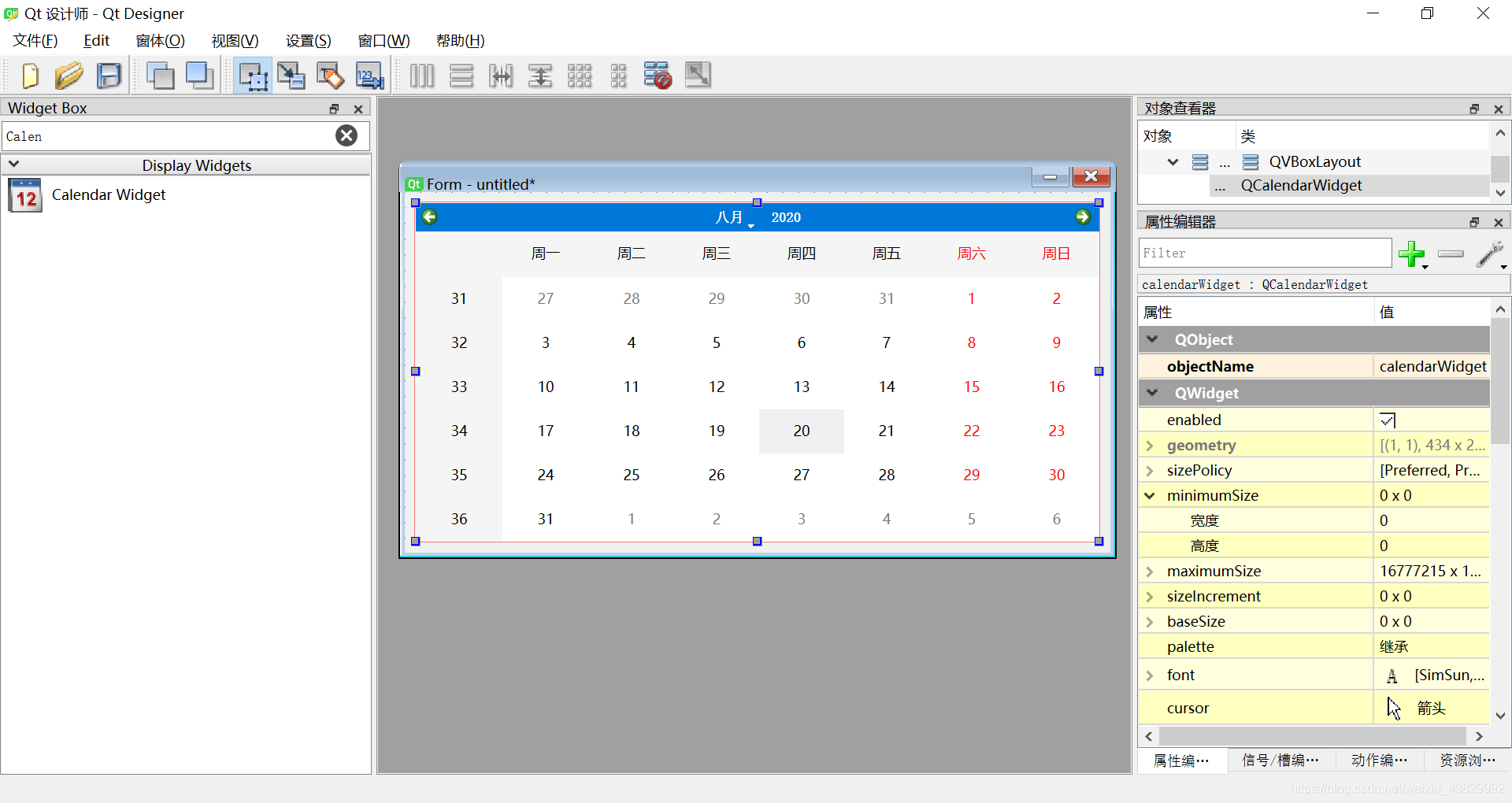Image resolution: width=1512 pixels, height=803 pixels.
Task: Go to previous month in calendar
Action: pos(429,216)
